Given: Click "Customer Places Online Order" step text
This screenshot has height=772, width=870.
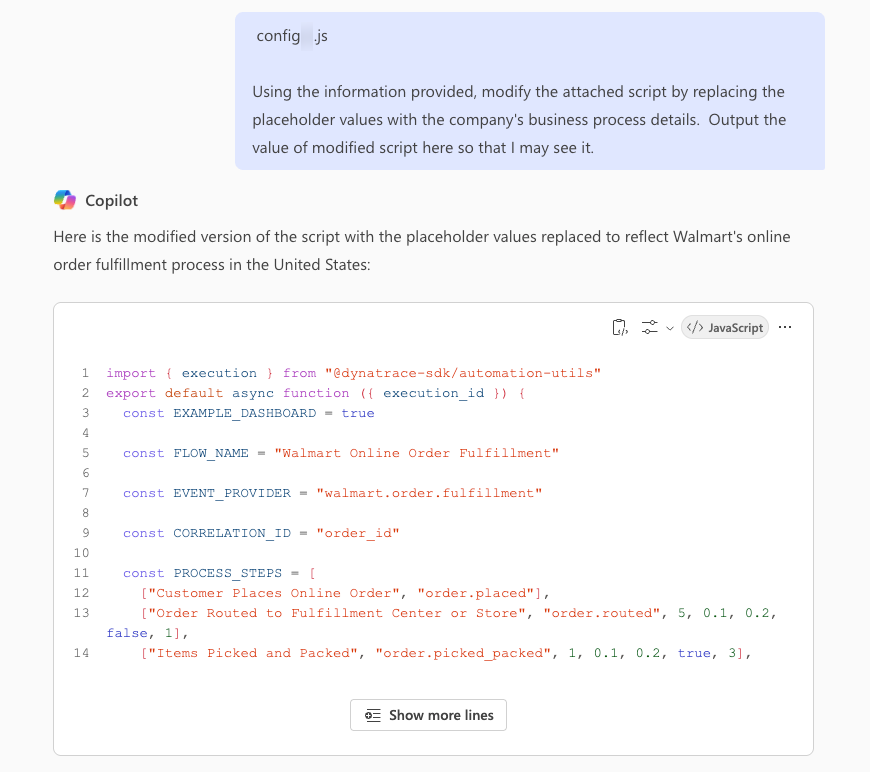Looking at the screenshot, I should coord(274,593).
